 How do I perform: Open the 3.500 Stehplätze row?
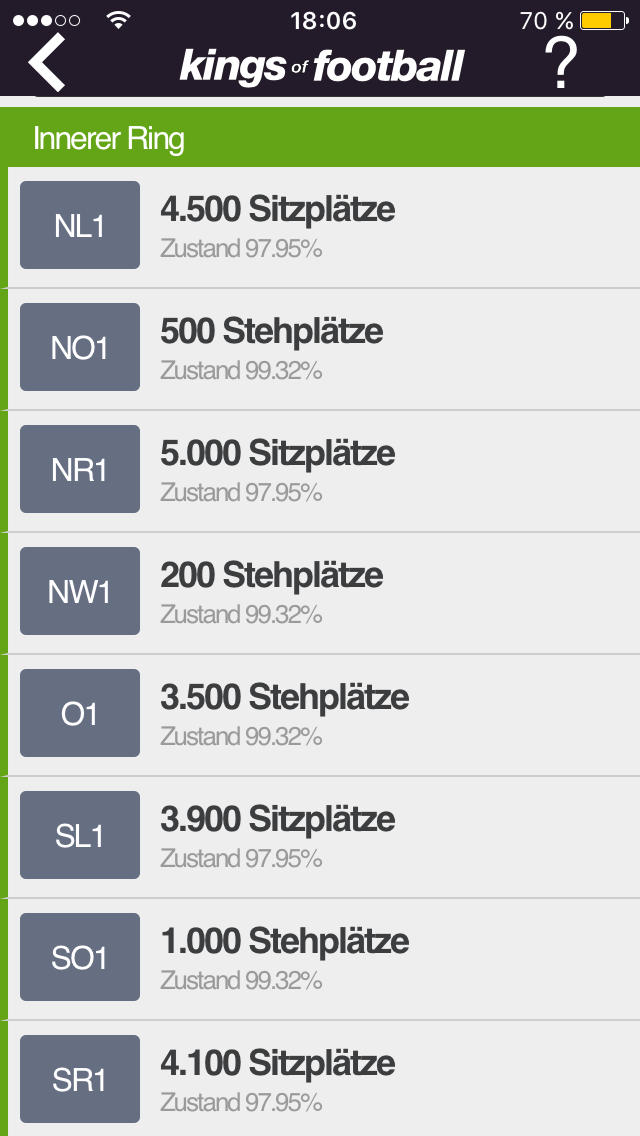point(324,715)
